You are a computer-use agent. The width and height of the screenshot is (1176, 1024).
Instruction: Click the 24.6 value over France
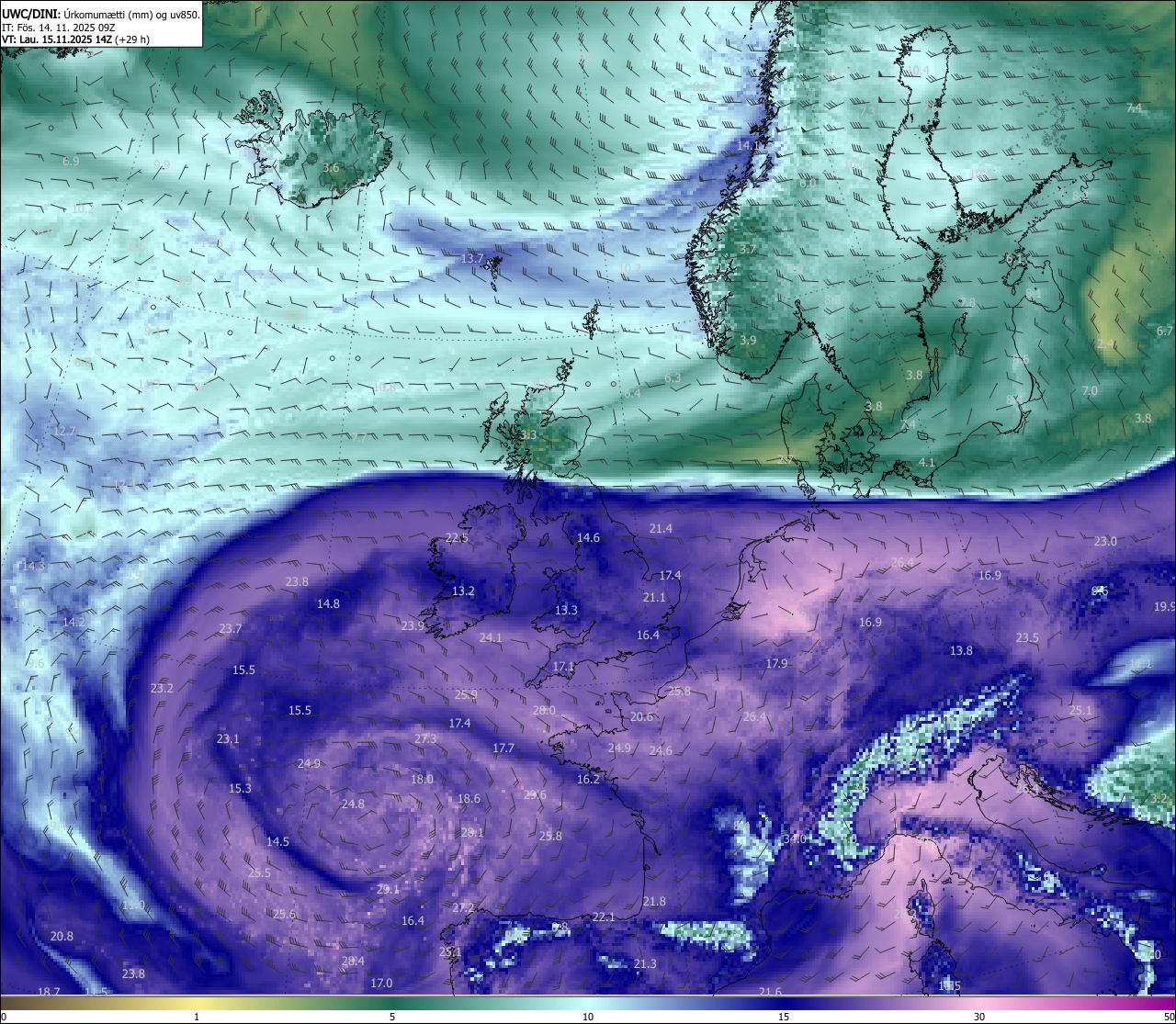661,751
